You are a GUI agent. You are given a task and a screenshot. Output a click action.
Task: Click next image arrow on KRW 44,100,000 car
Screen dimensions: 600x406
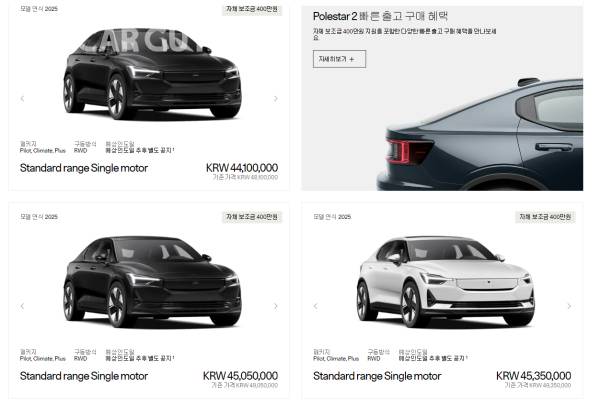point(276,99)
